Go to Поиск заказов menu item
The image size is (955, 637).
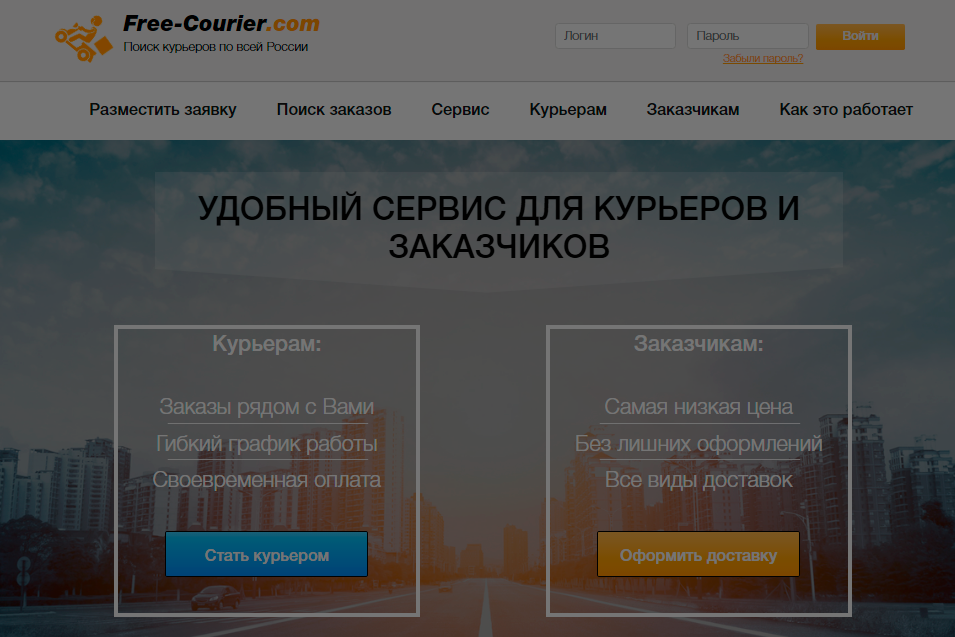(x=334, y=110)
